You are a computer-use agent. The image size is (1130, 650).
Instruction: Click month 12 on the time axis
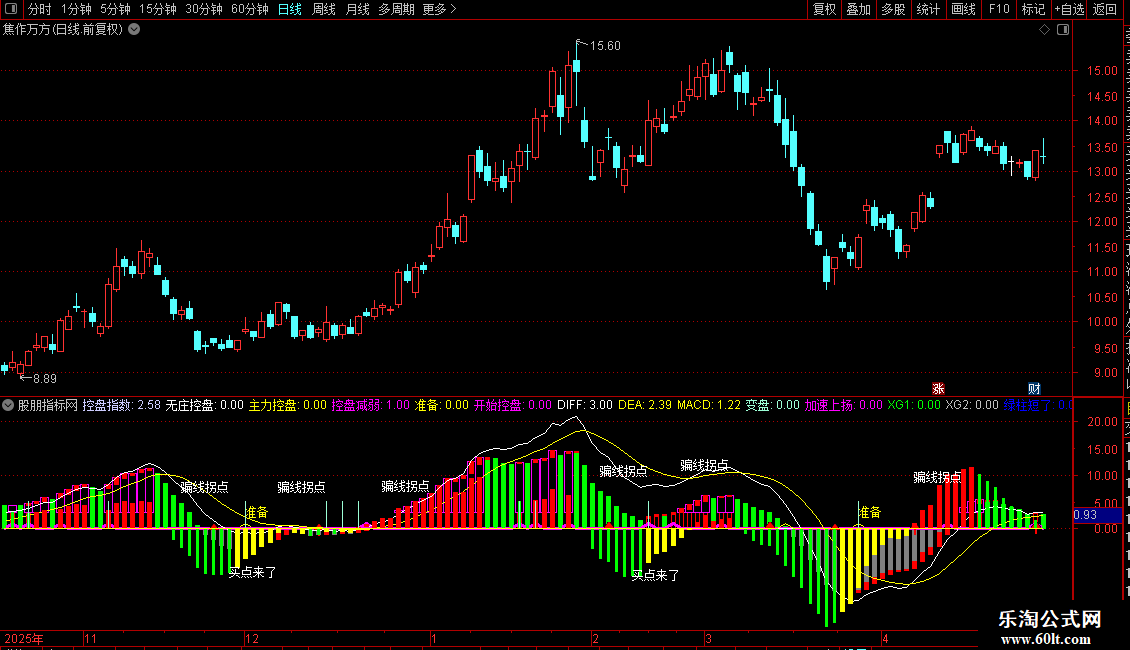pyautogui.click(x=252, y=638)
